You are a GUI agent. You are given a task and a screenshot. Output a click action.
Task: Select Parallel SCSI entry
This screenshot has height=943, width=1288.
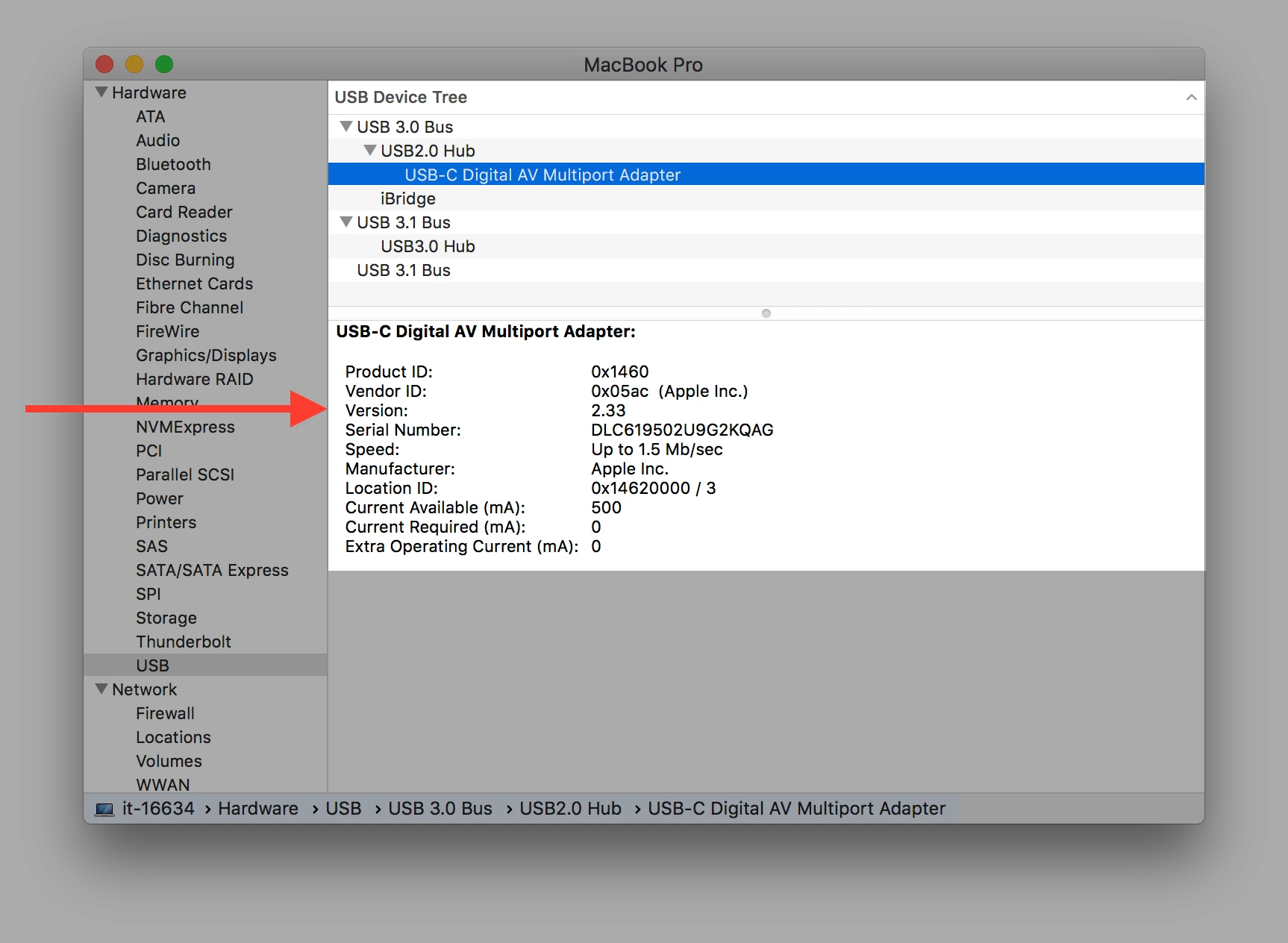185,475
